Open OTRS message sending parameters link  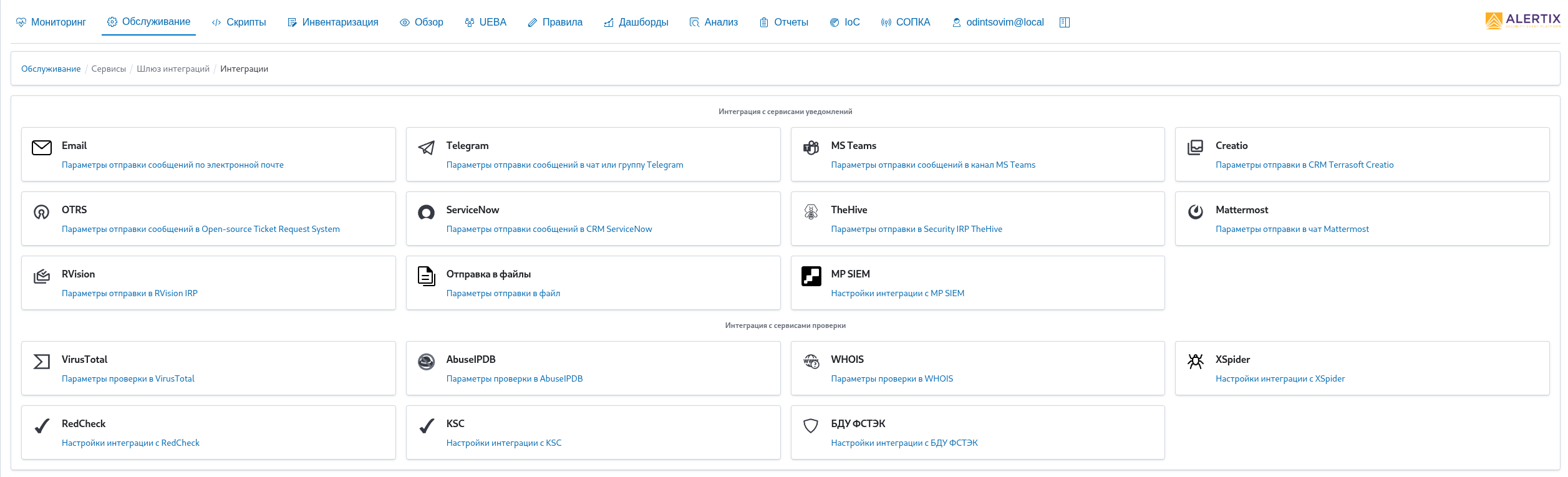click(x=200, y=229)
